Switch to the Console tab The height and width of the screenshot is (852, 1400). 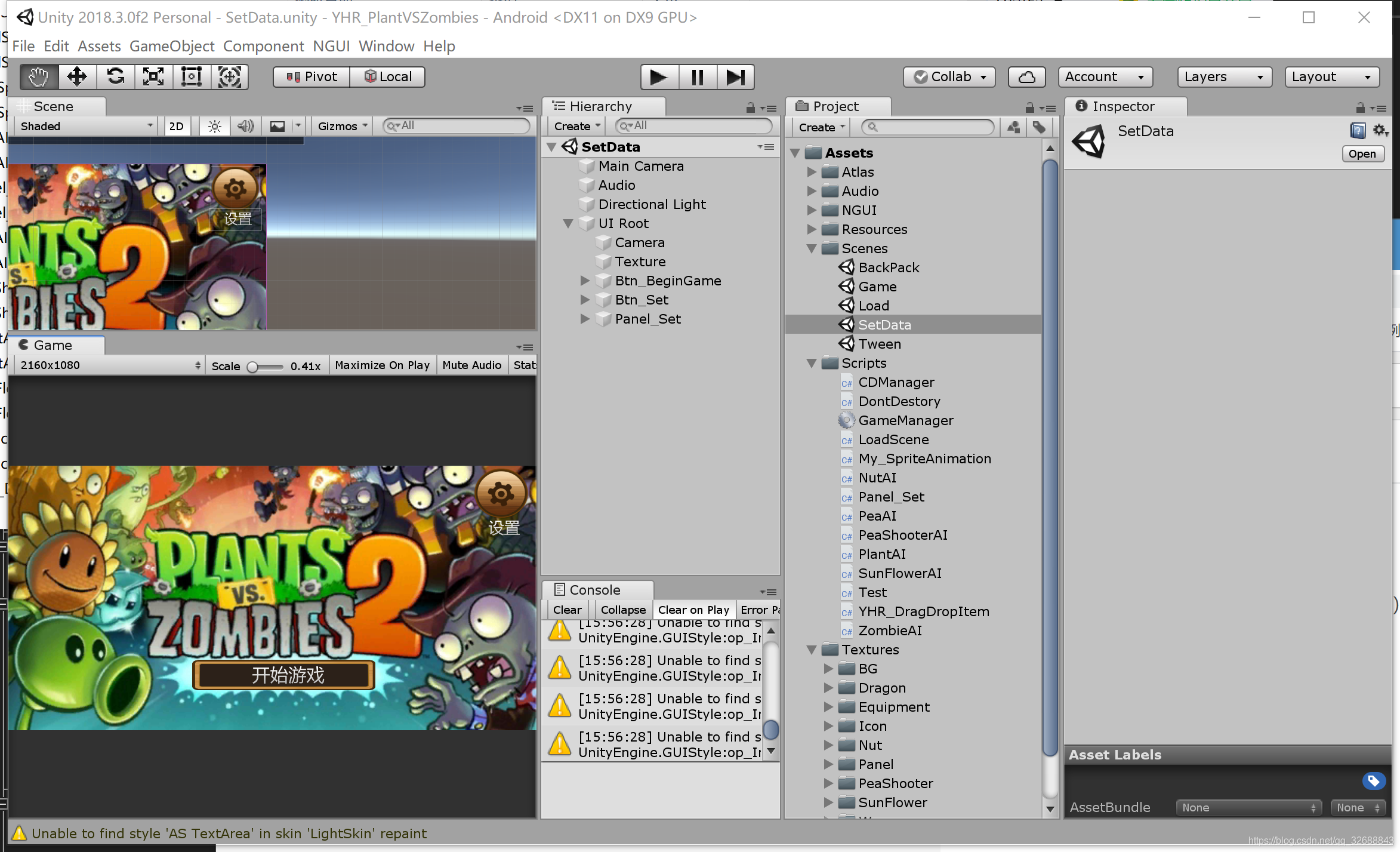(598, 590)
